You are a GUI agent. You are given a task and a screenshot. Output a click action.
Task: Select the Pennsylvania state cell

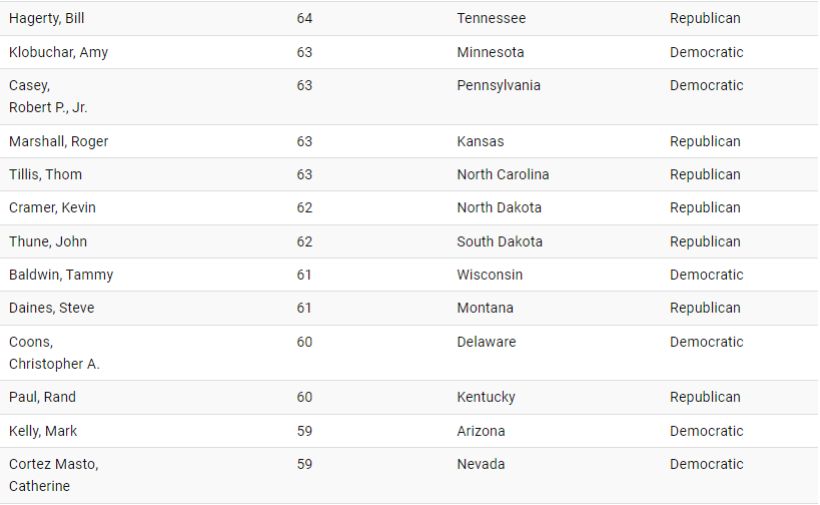pyautogui.click(x=498, y=85)
